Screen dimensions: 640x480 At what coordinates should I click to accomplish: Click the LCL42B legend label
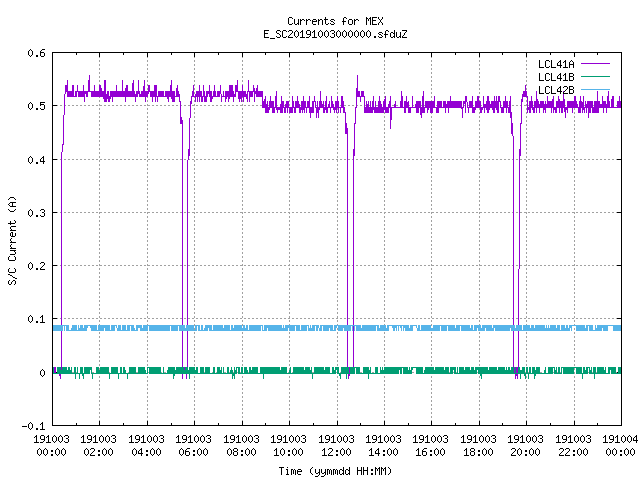556,90
